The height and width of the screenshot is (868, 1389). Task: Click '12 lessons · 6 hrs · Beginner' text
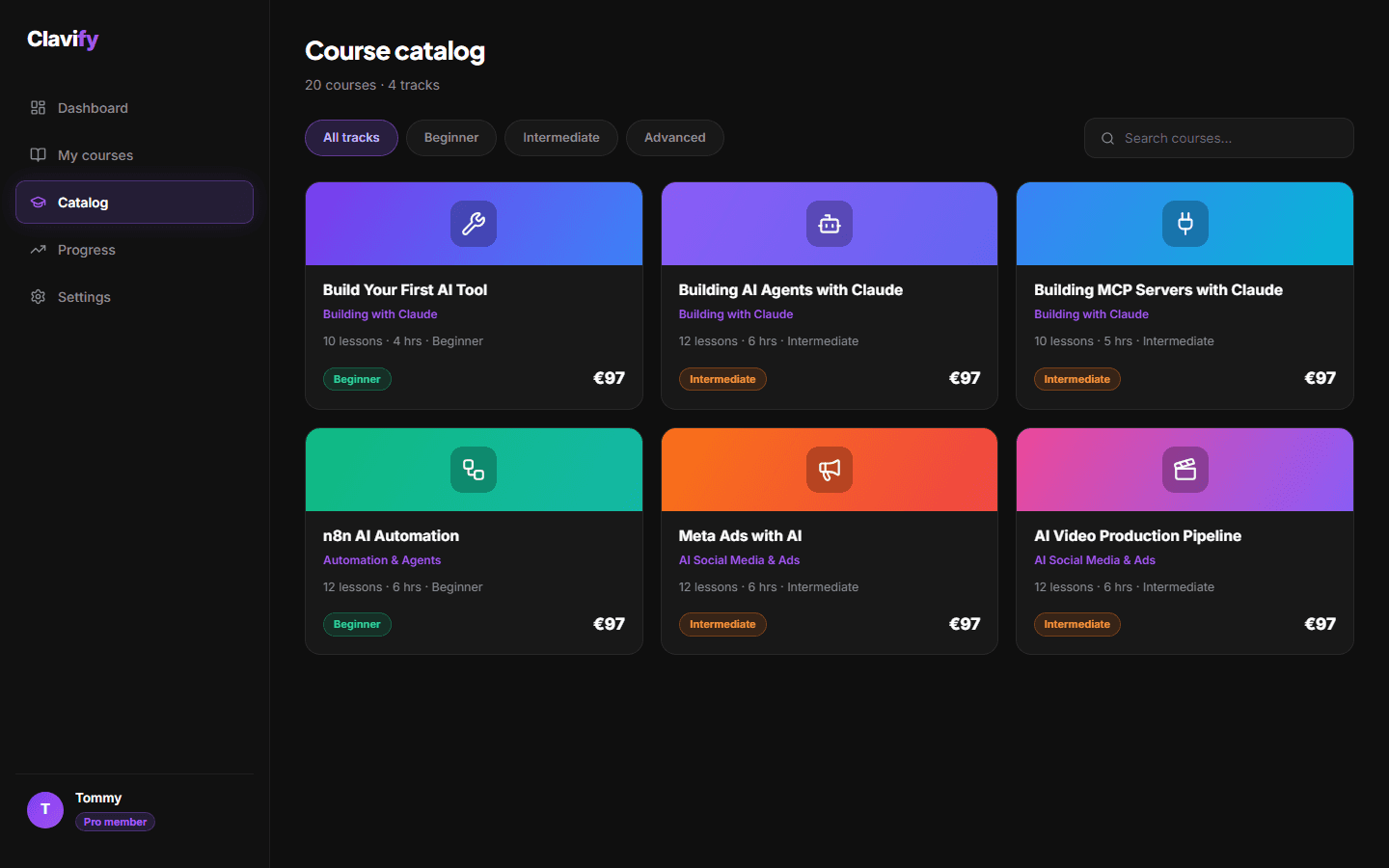click(x=403, y=587)
